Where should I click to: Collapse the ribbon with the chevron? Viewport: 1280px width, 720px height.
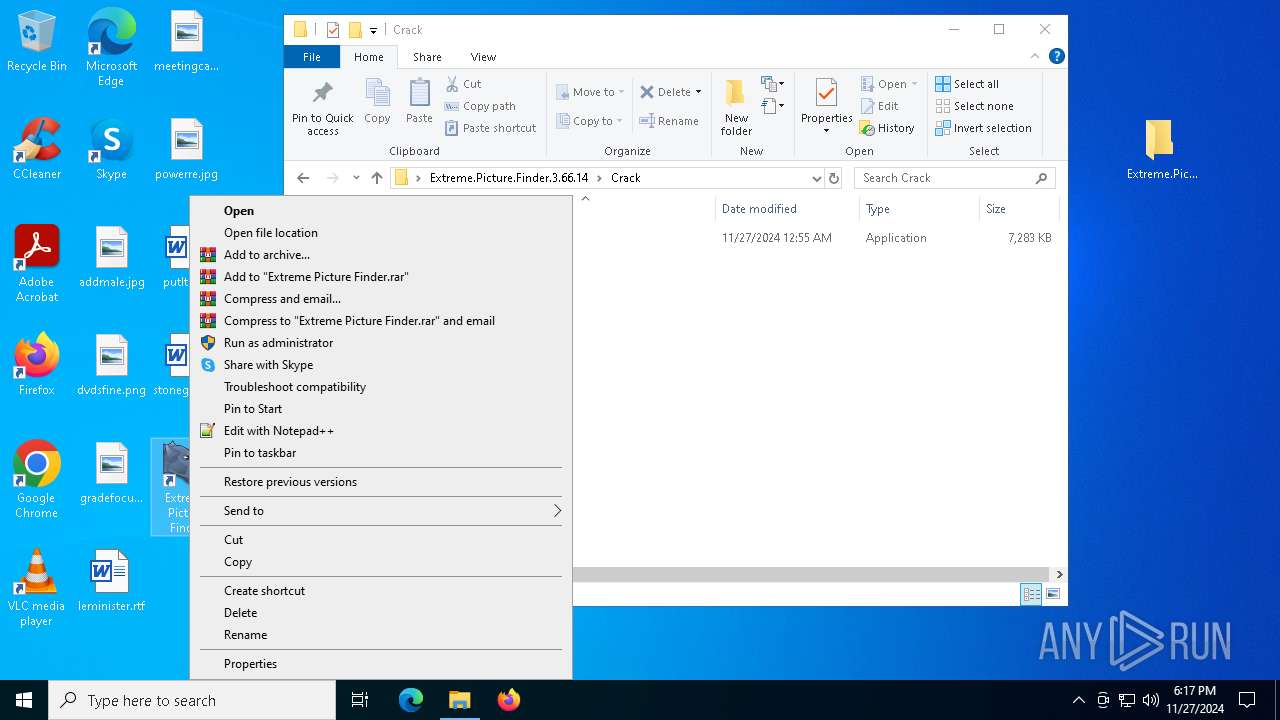point(1035,57)
